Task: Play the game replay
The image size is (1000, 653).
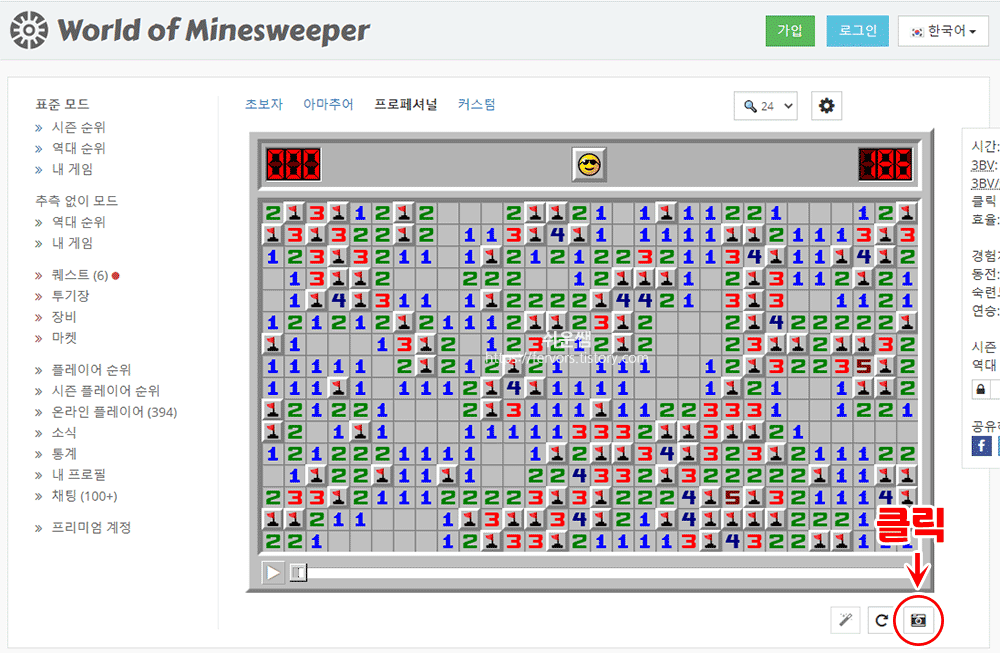Action: (273, 572)
